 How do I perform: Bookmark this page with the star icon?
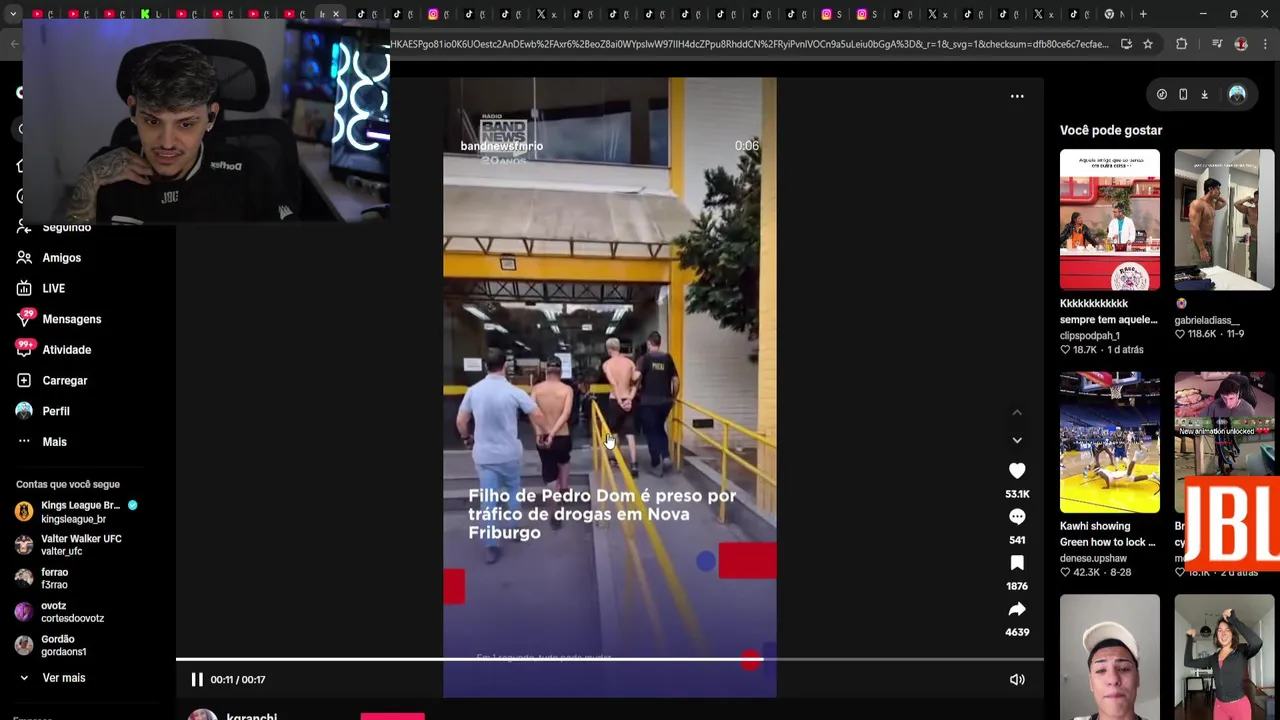click(x=1148, y=44)
